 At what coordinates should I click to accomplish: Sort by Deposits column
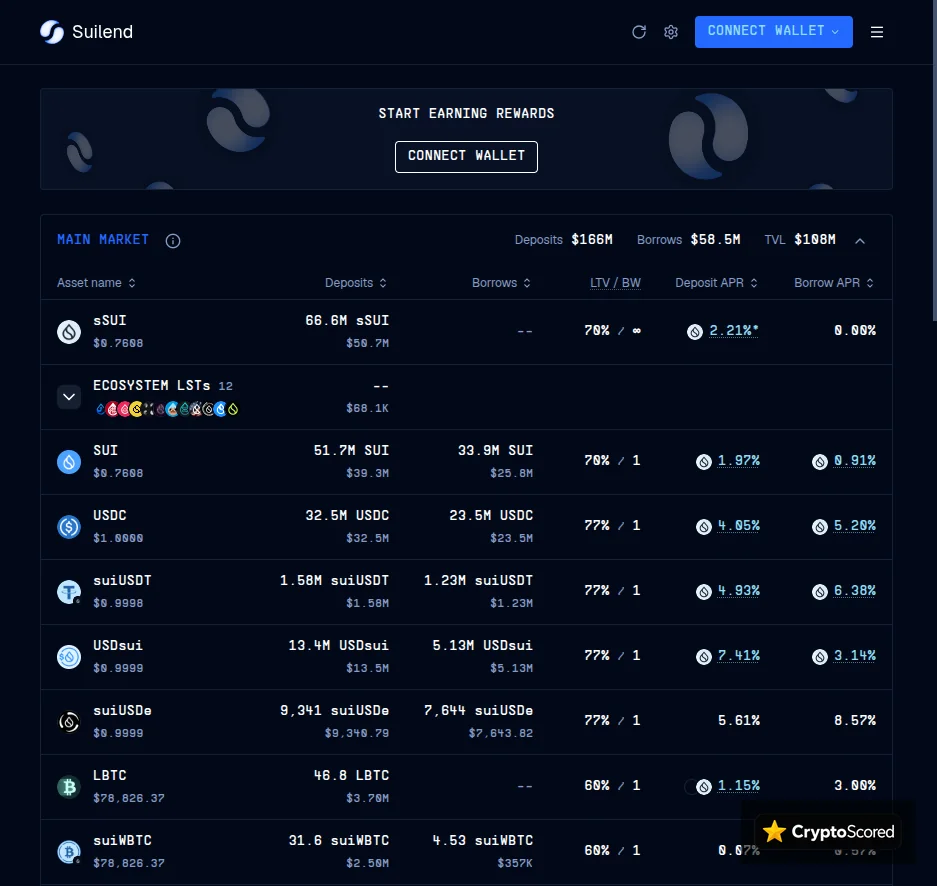point(356,283)
